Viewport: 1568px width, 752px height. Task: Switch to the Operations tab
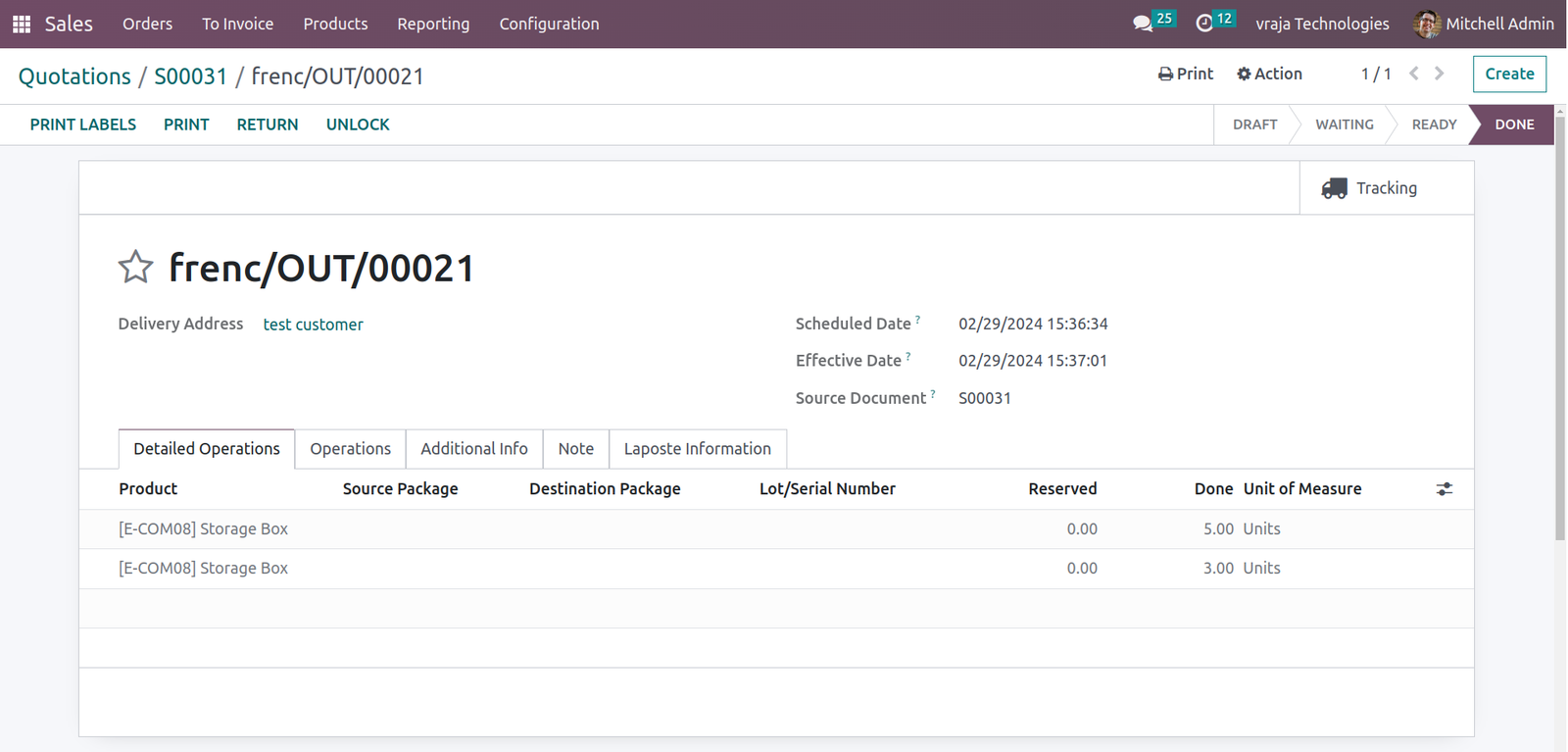[x=350, y=449]
